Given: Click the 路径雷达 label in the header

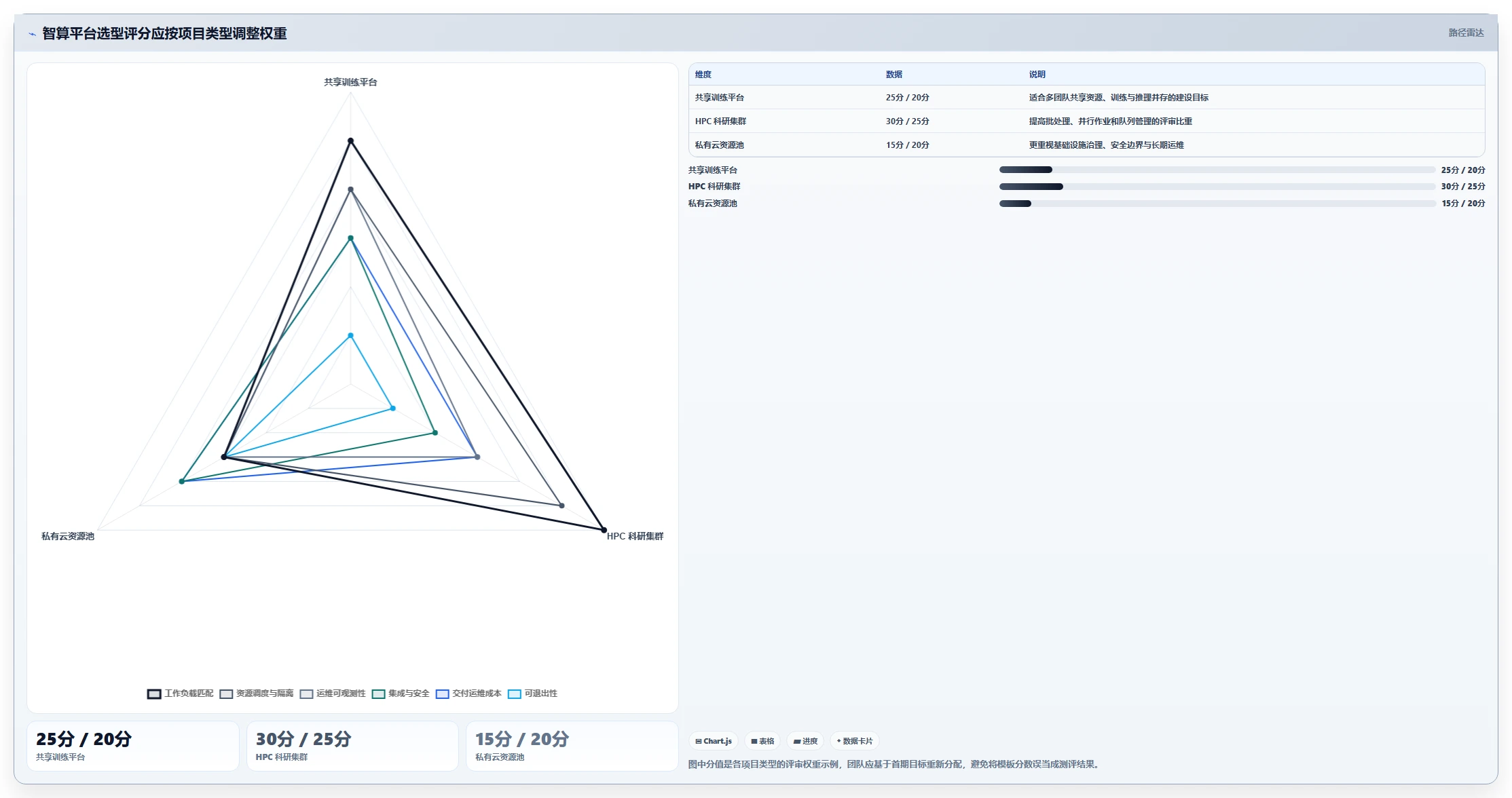Looking at the screenshot, I should click(1467, 33).
